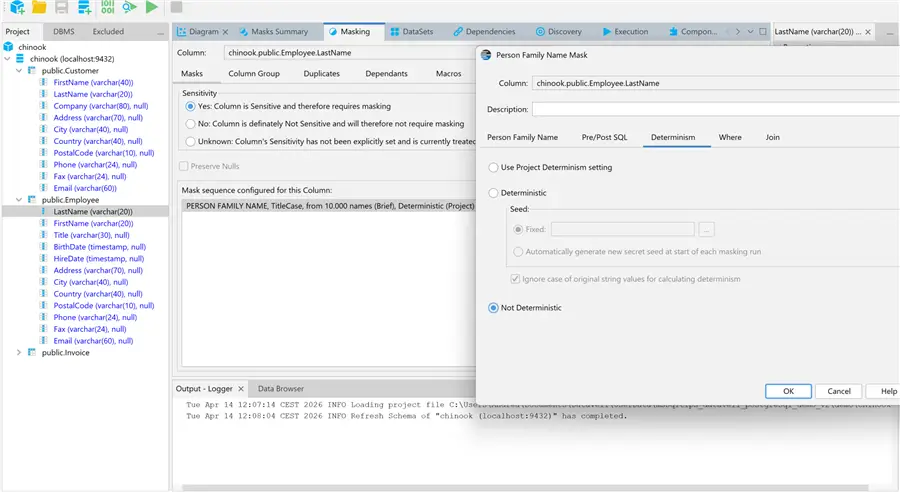Confirm the dialog with OK

788,391
